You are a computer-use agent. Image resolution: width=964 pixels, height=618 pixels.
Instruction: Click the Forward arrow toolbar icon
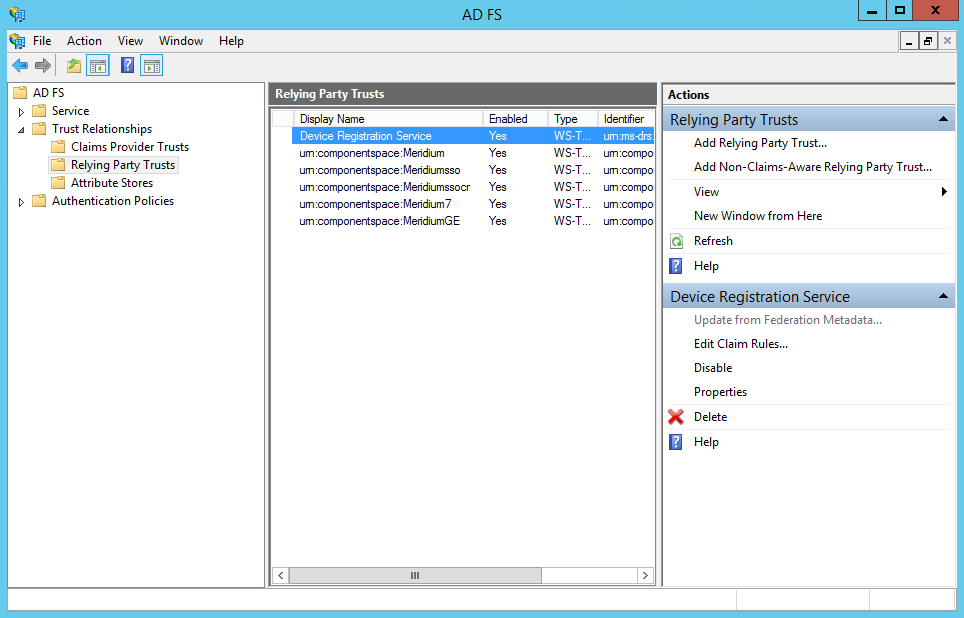click(x=42, y=65)
